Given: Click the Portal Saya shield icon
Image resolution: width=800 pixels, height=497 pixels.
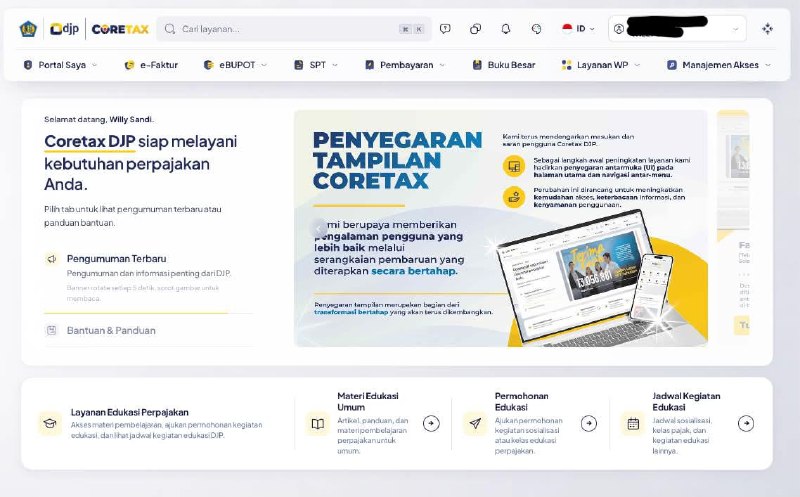Looking at the screenshot, I should (x=28, y=65).
